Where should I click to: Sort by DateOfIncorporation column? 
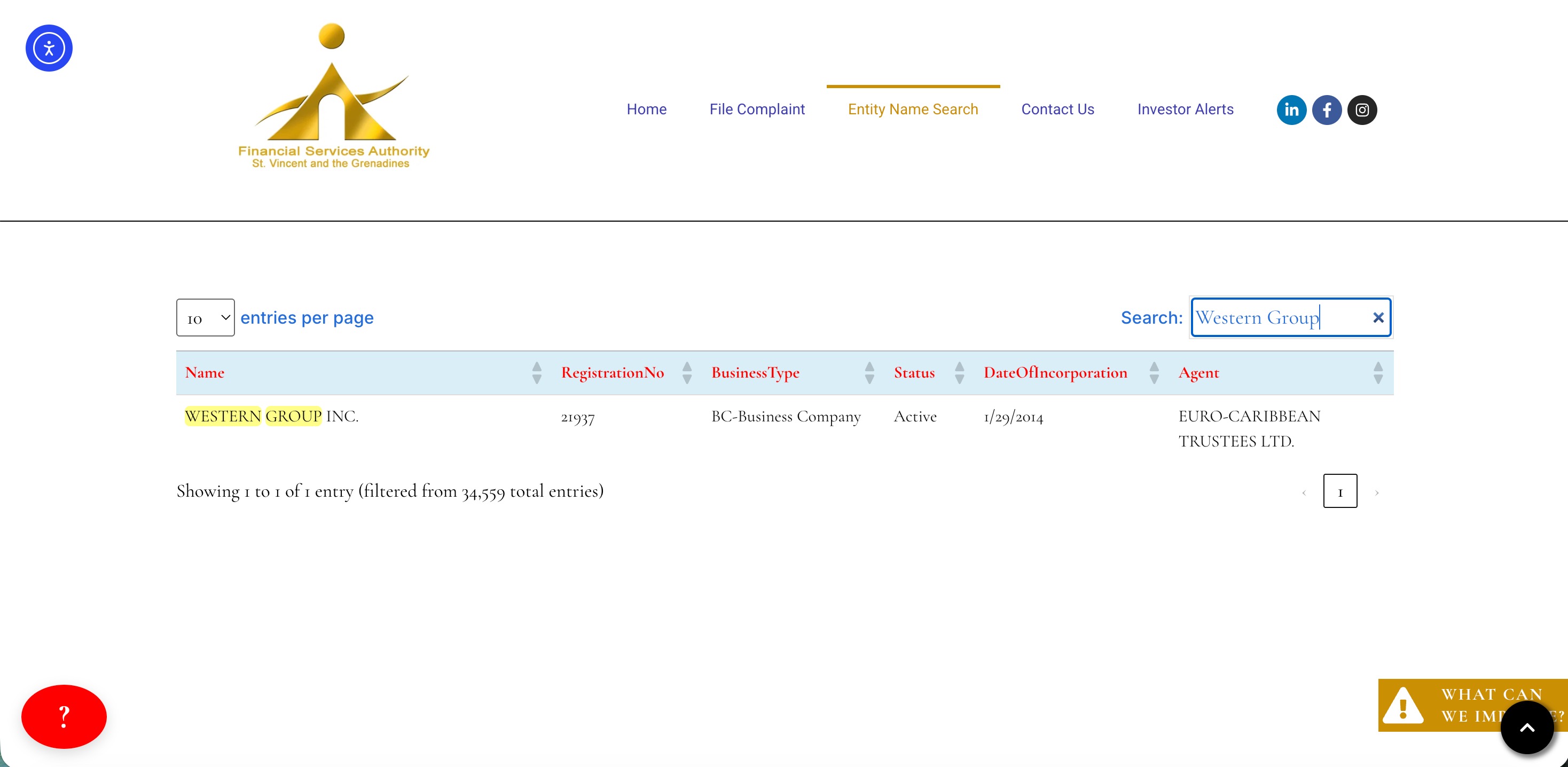pos(1055,372)
